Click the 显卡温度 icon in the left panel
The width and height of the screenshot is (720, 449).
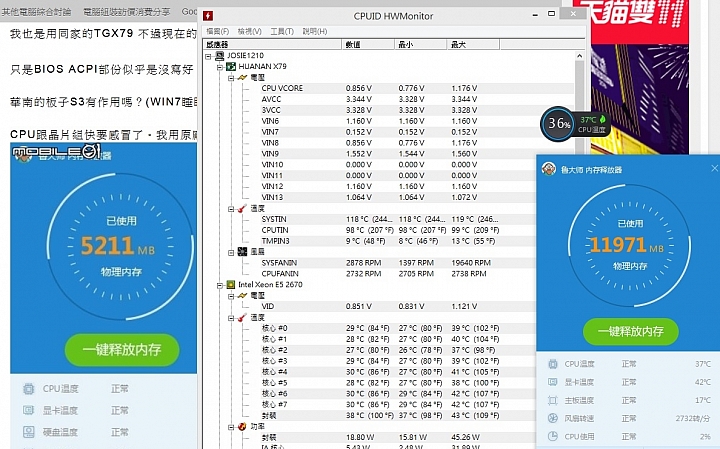28,410
